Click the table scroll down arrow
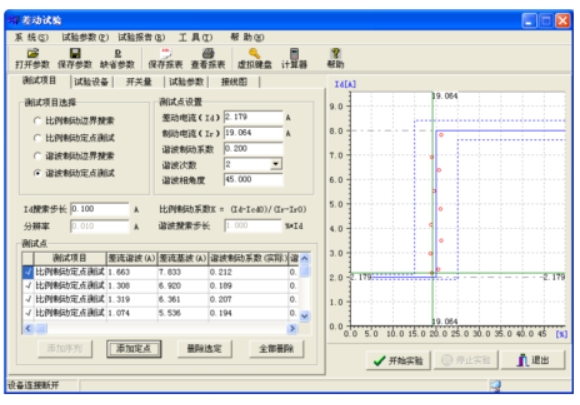Image resolution: width=580 pixels, height=405 pixels. [304, 316]
